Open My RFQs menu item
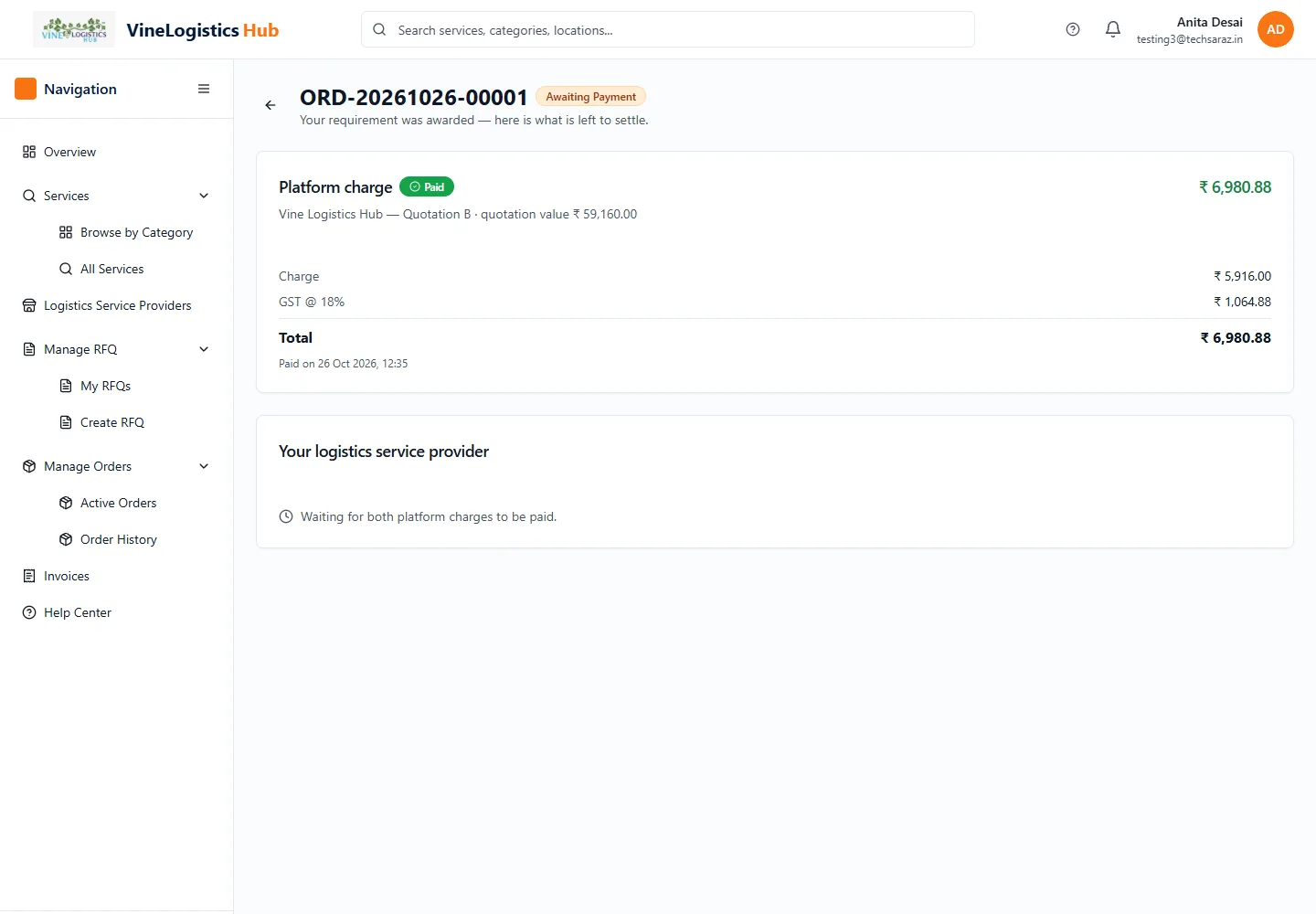 point(135,386)
